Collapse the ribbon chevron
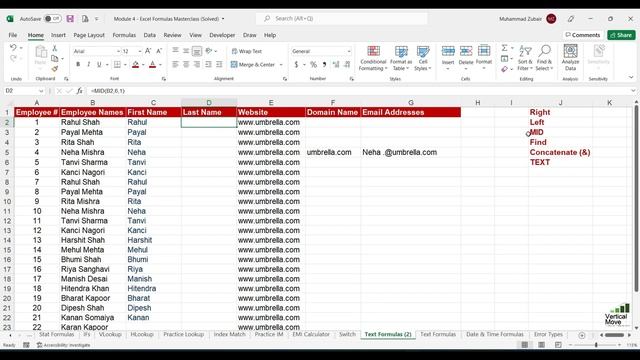640x360 pixels. pos(631,77)
